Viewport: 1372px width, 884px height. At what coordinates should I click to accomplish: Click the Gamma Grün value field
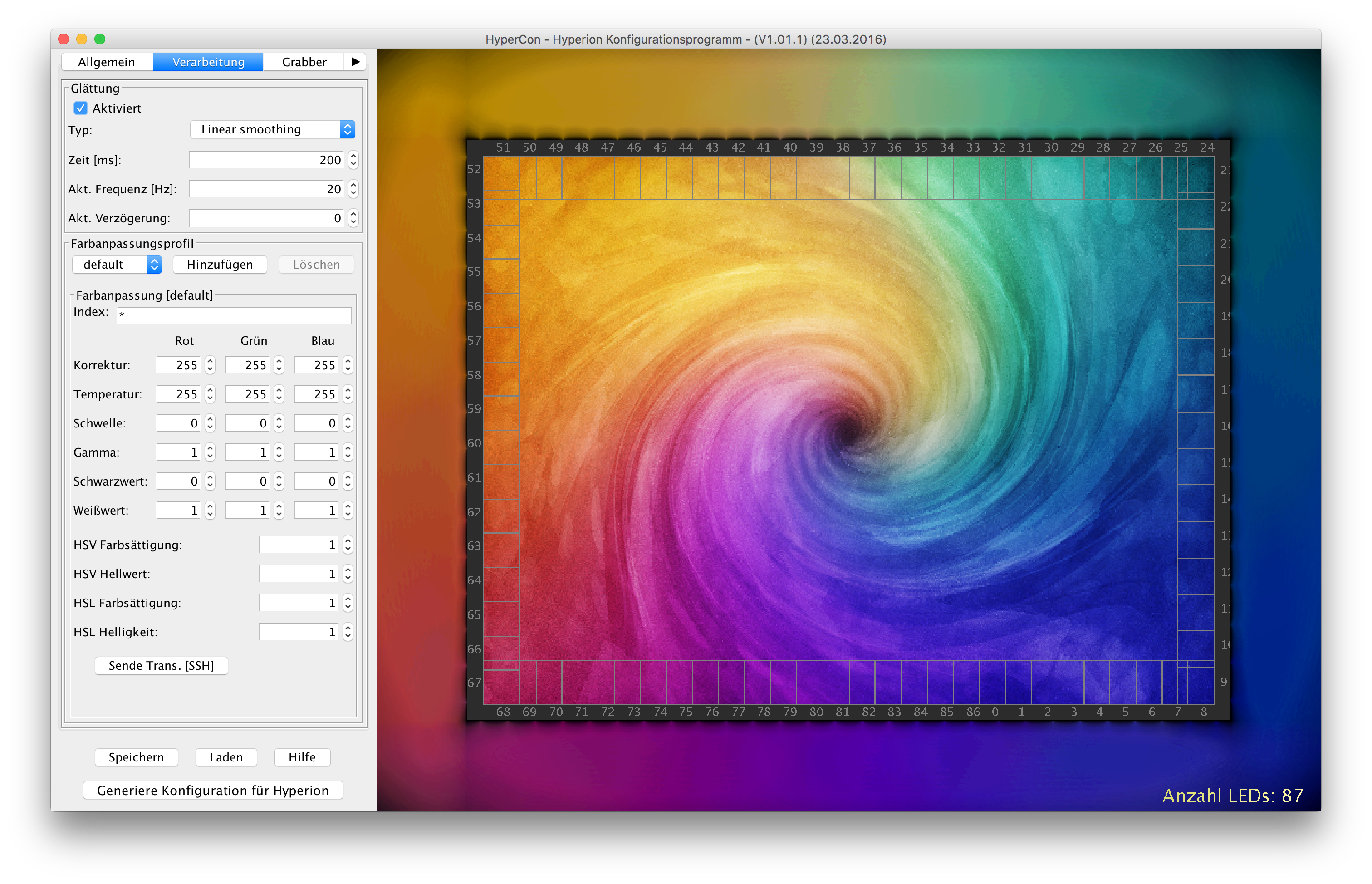click(x=247, y=452)
